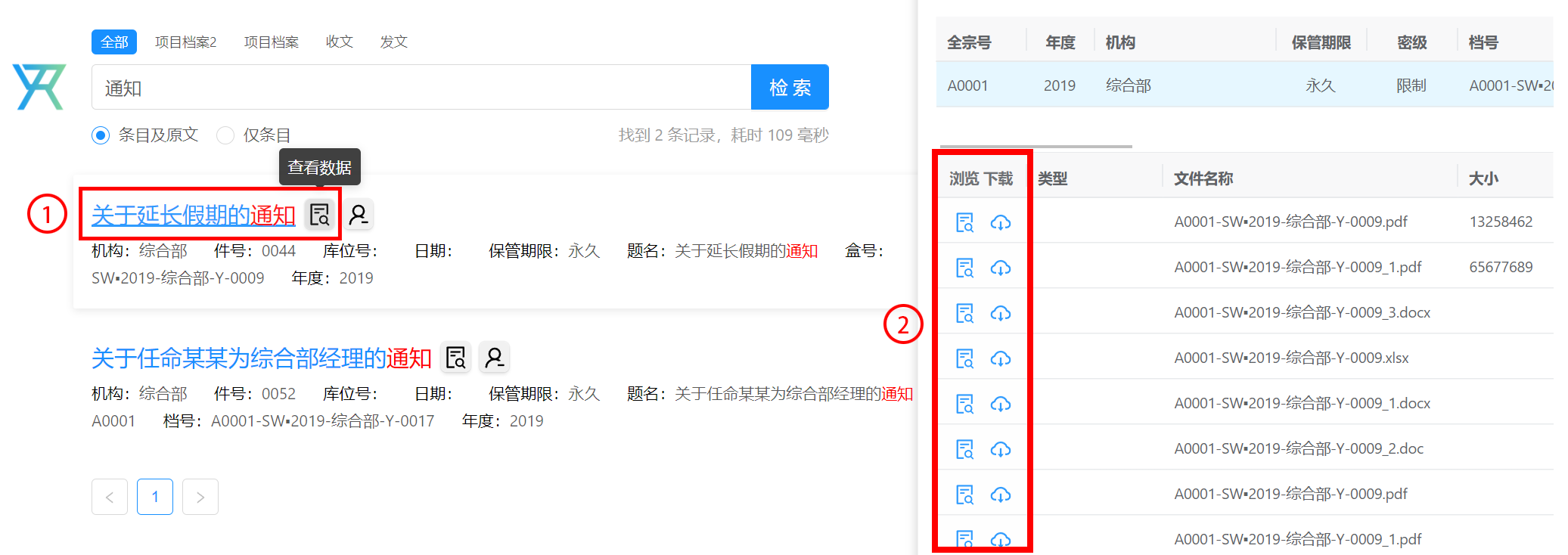Switch to the 项目档案2 tab
Image resolution: width=1568 pixels, height=555 pixels.
coord(186,42)
